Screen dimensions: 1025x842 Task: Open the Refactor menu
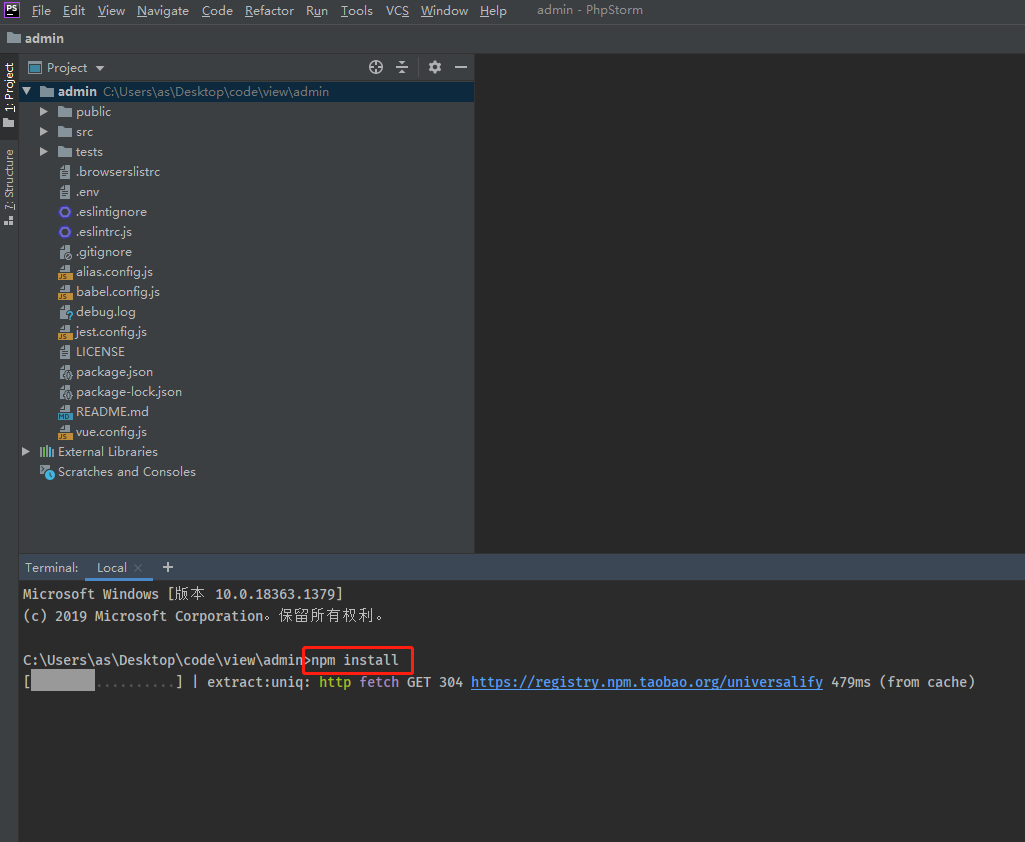click(x=269, y=10)
